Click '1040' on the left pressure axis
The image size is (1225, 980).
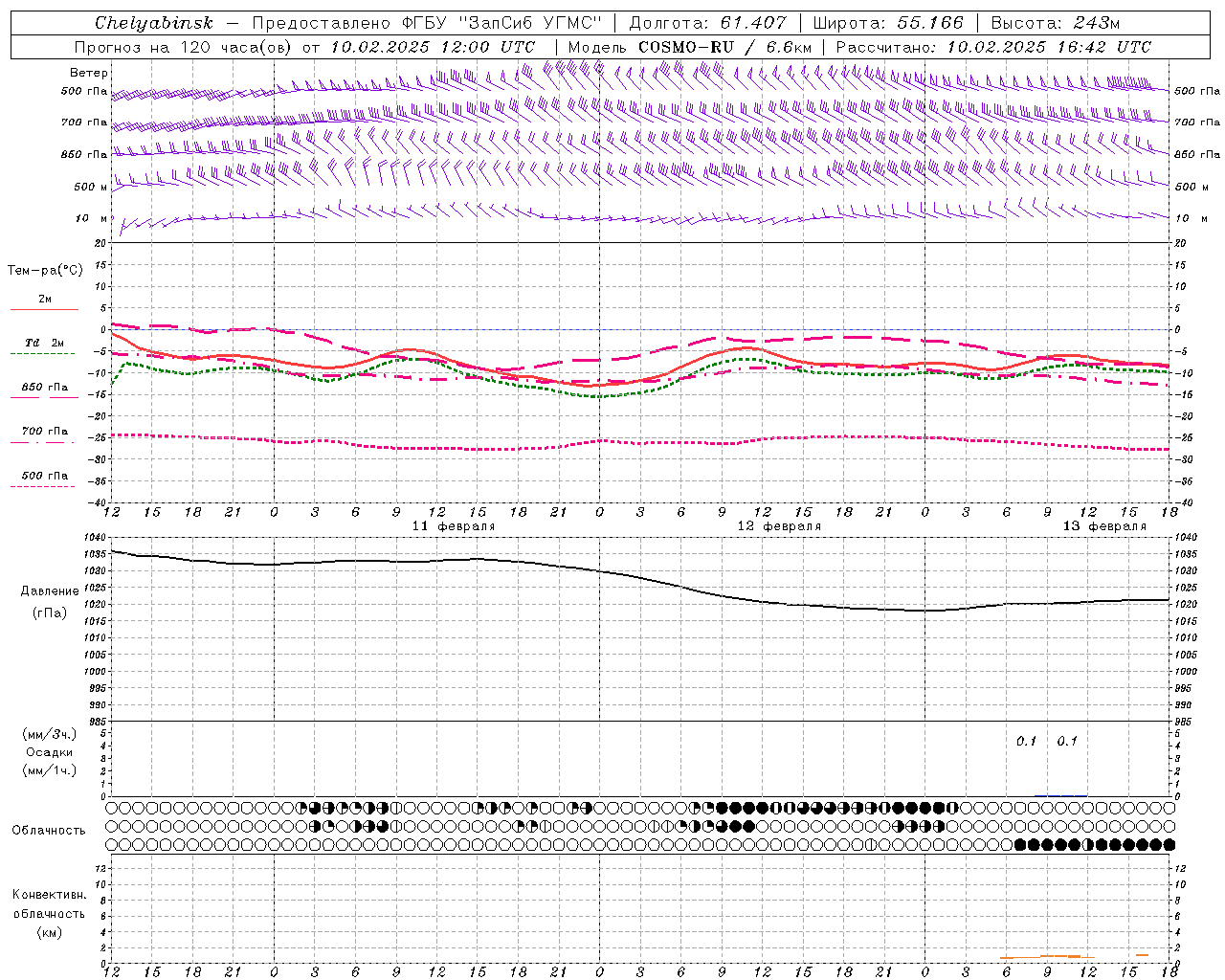(94, 538)
